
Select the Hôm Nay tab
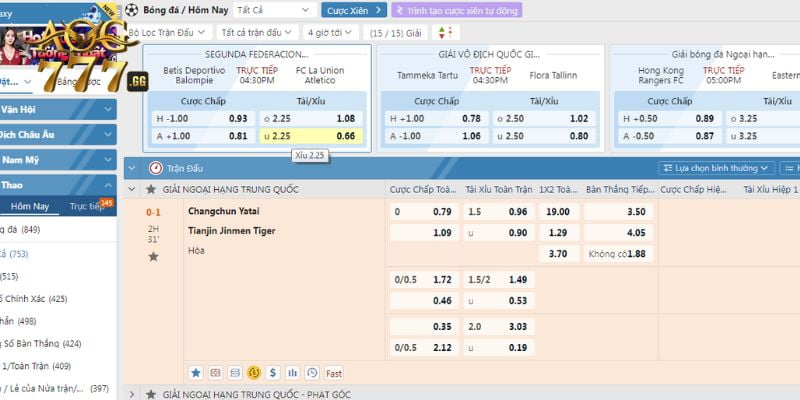pos(29,206)
